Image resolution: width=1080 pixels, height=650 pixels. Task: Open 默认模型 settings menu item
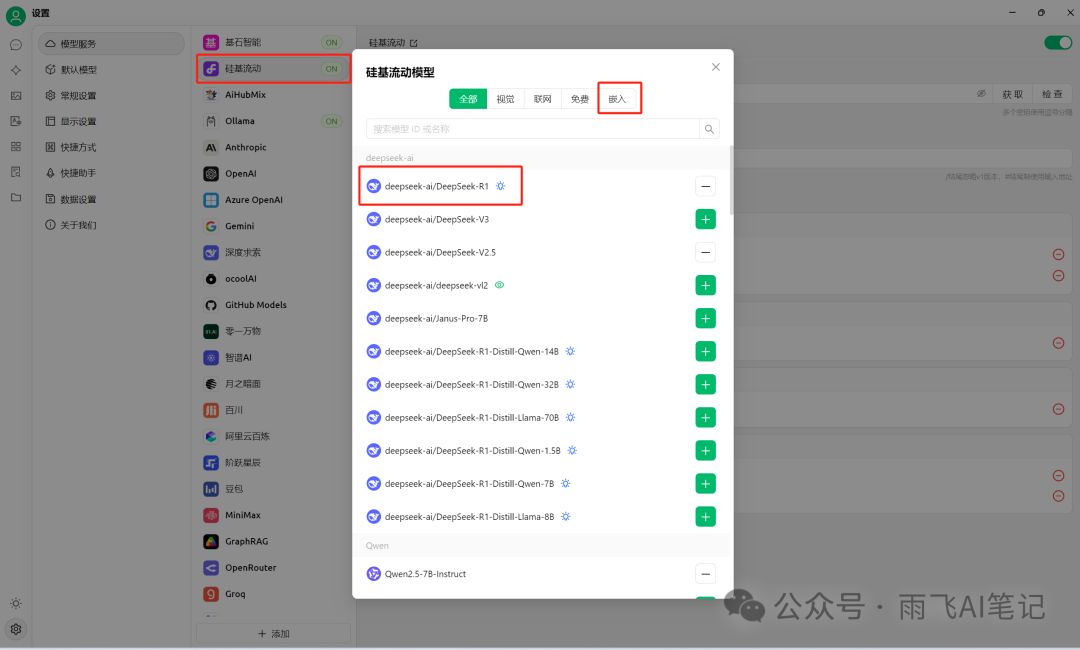[x=112, y=70]
